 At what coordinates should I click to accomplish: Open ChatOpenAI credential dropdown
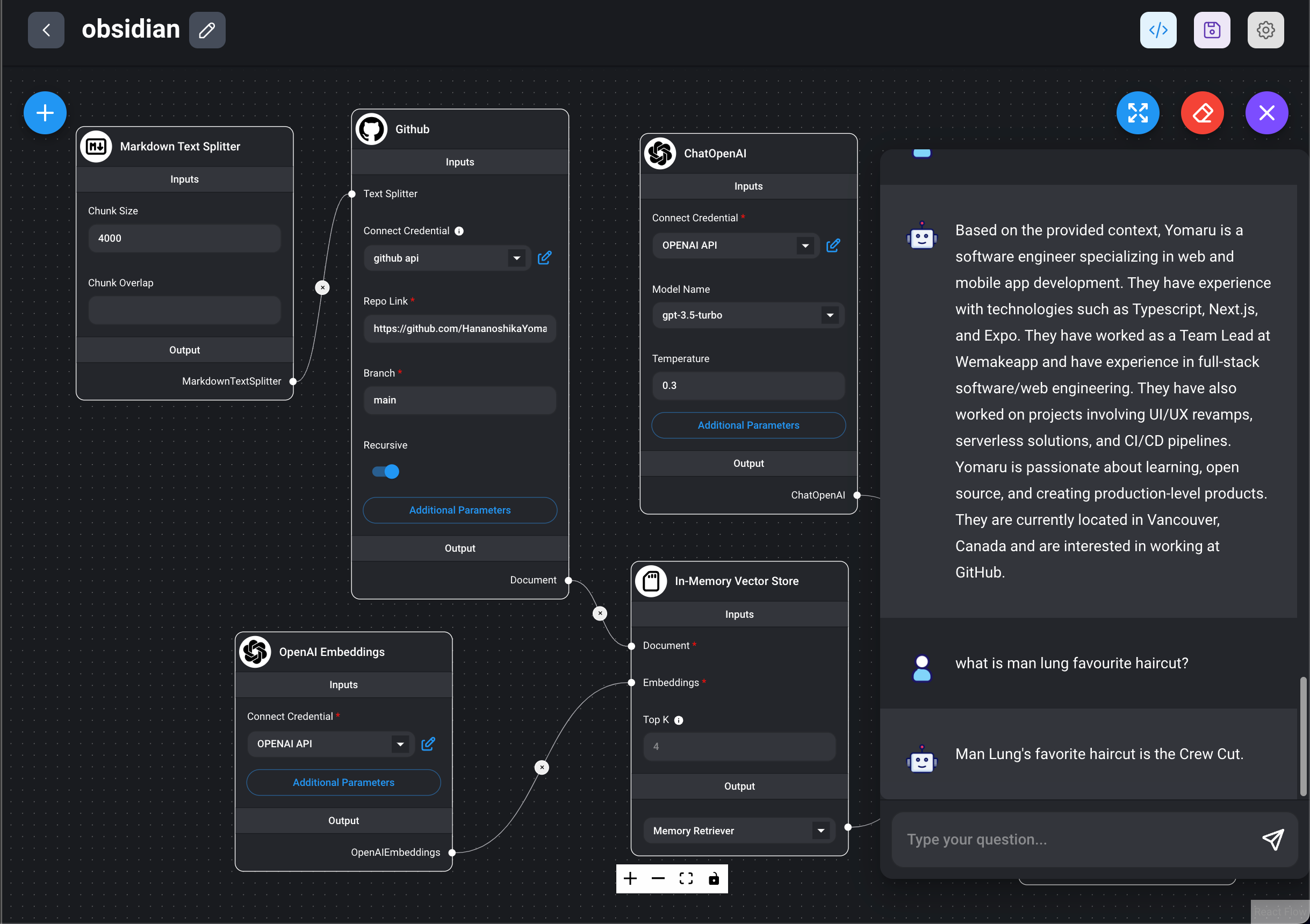pos(805,246)
